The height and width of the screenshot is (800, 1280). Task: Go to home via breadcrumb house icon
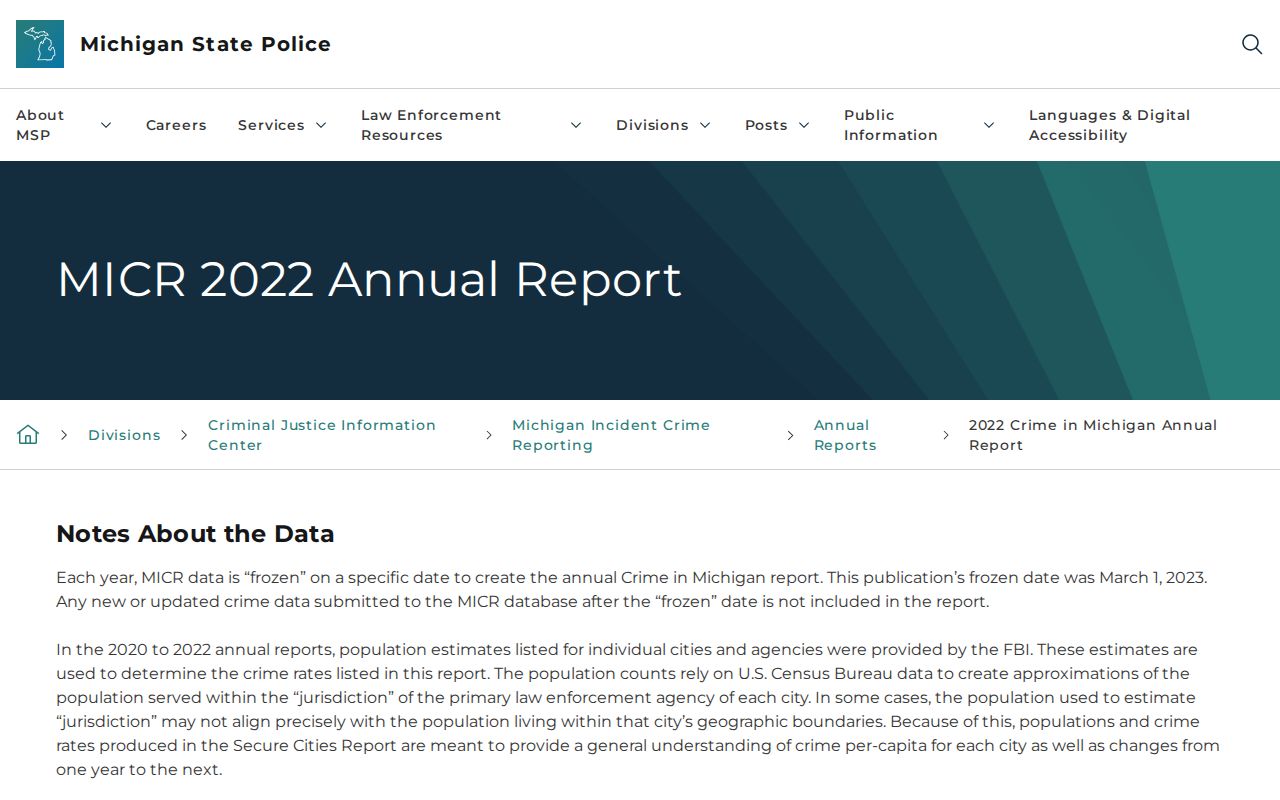point(28,435)
